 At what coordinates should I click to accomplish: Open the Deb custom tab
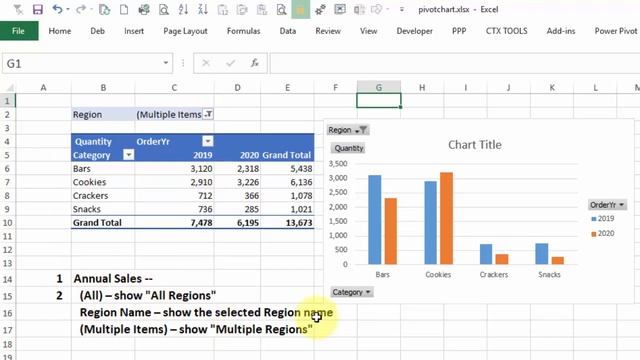pyautogui.click(x=98, y=31)
